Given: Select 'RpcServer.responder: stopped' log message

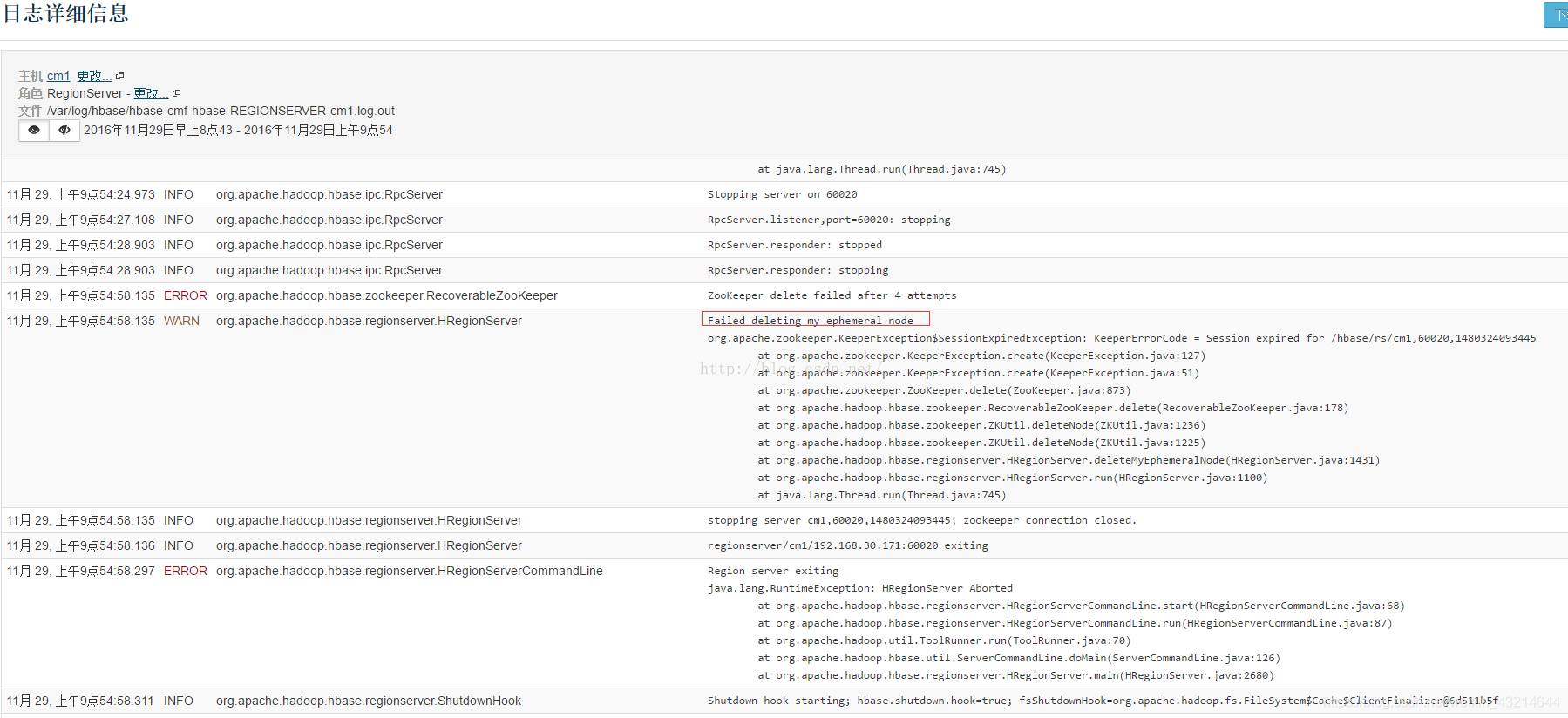Looking at the screenshot, I should (x=795, y=246).
